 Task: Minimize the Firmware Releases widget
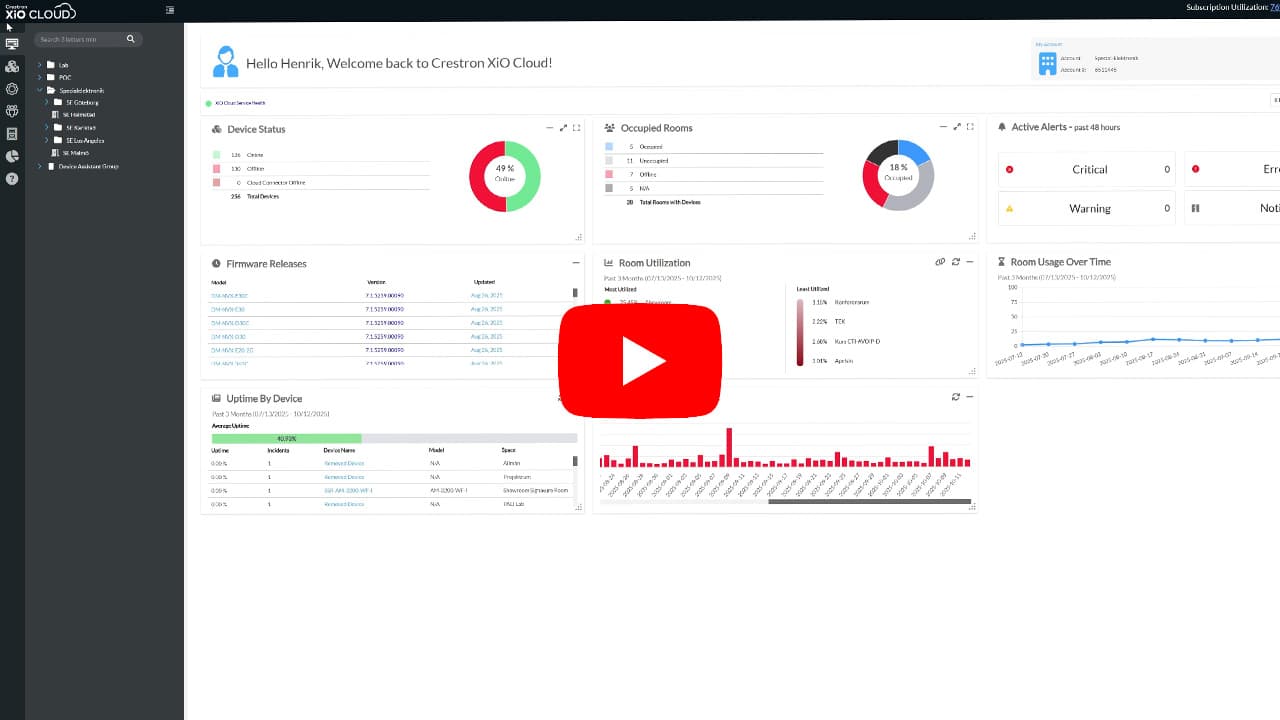576,263
